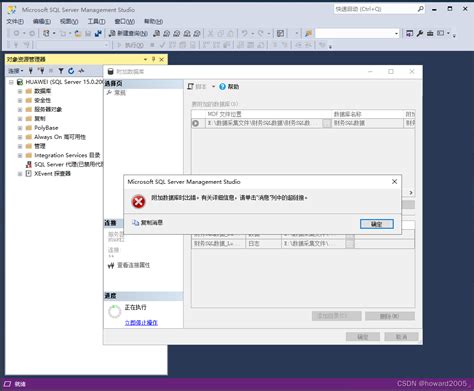
Task: Open the 视图 menu
Action: [69, 21]
